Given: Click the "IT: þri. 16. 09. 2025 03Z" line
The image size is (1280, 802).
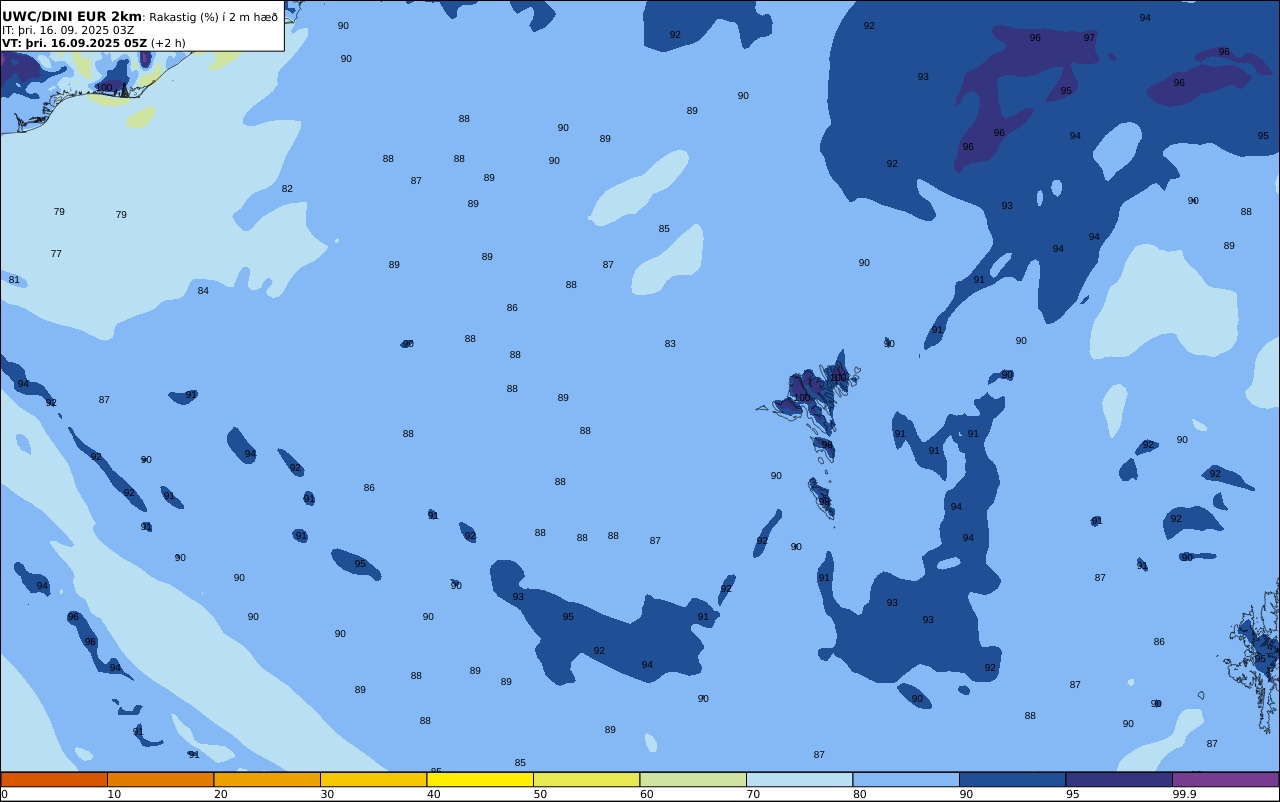Looking at the screenshot, I should click(x=68, y=30).
